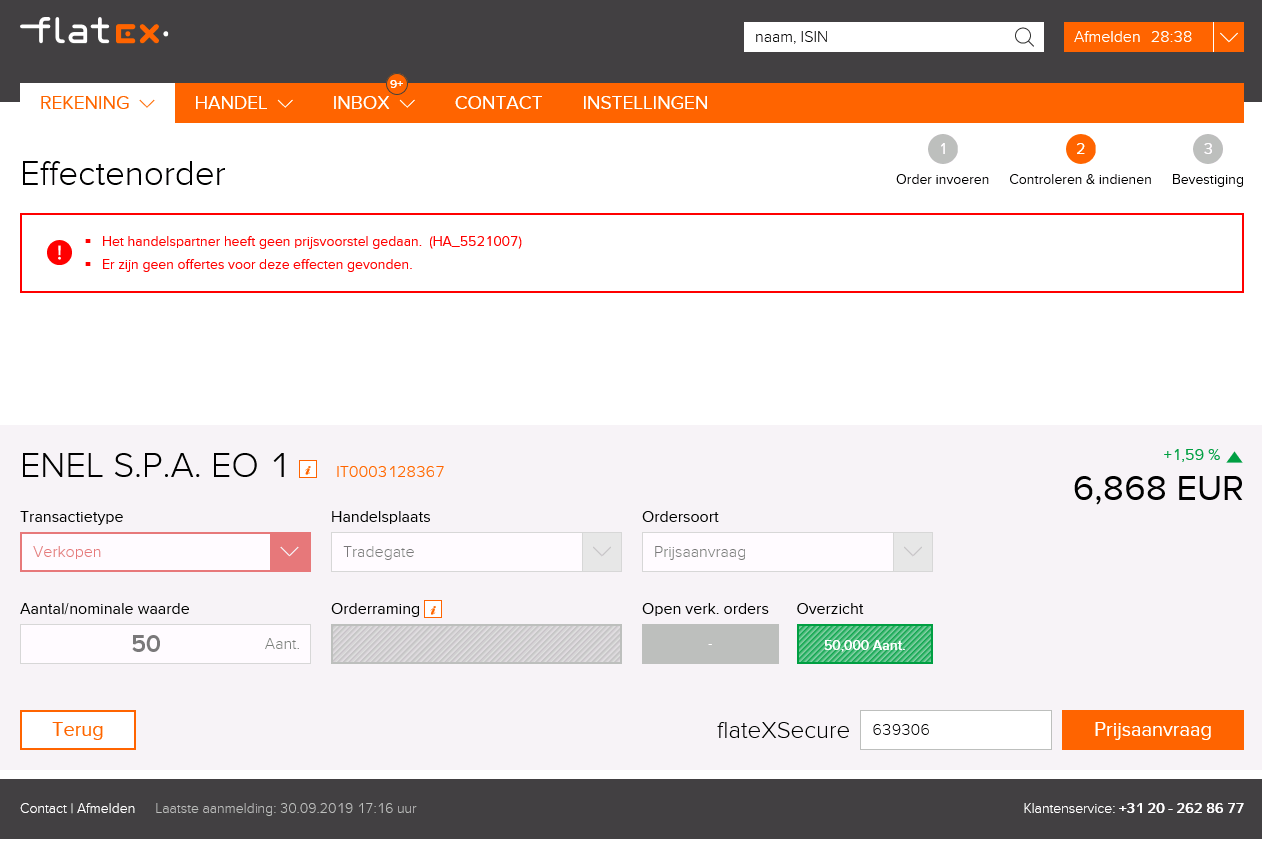The width and height of the screenshot is (1262, 841).
Task: Click the red error exclamation icon
Action: [x=59, y=253]
